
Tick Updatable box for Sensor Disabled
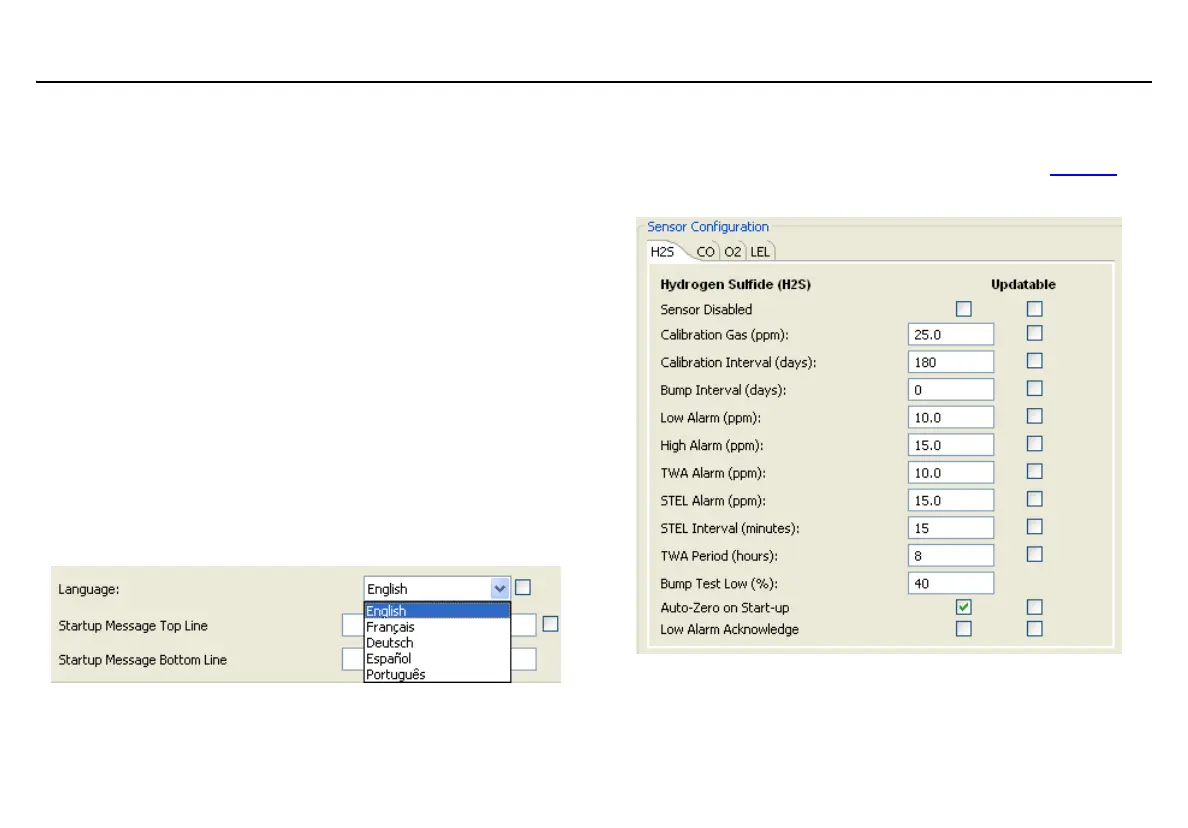tap(1034, 308)
